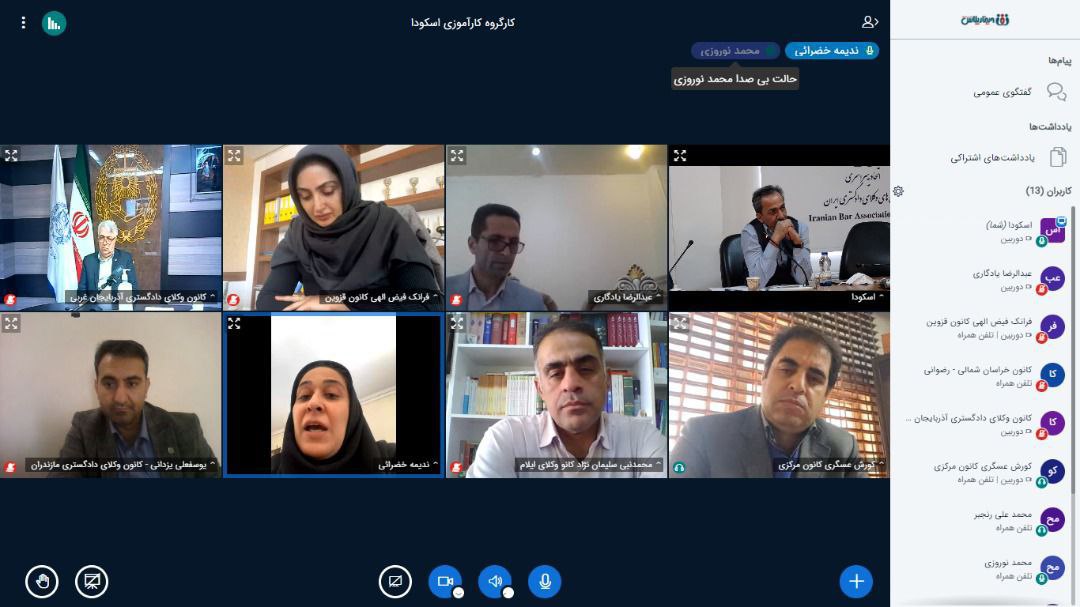Open the small dropdown on camera button
The height and width of the screenshot is (607, 1080).
coord(458,593)
